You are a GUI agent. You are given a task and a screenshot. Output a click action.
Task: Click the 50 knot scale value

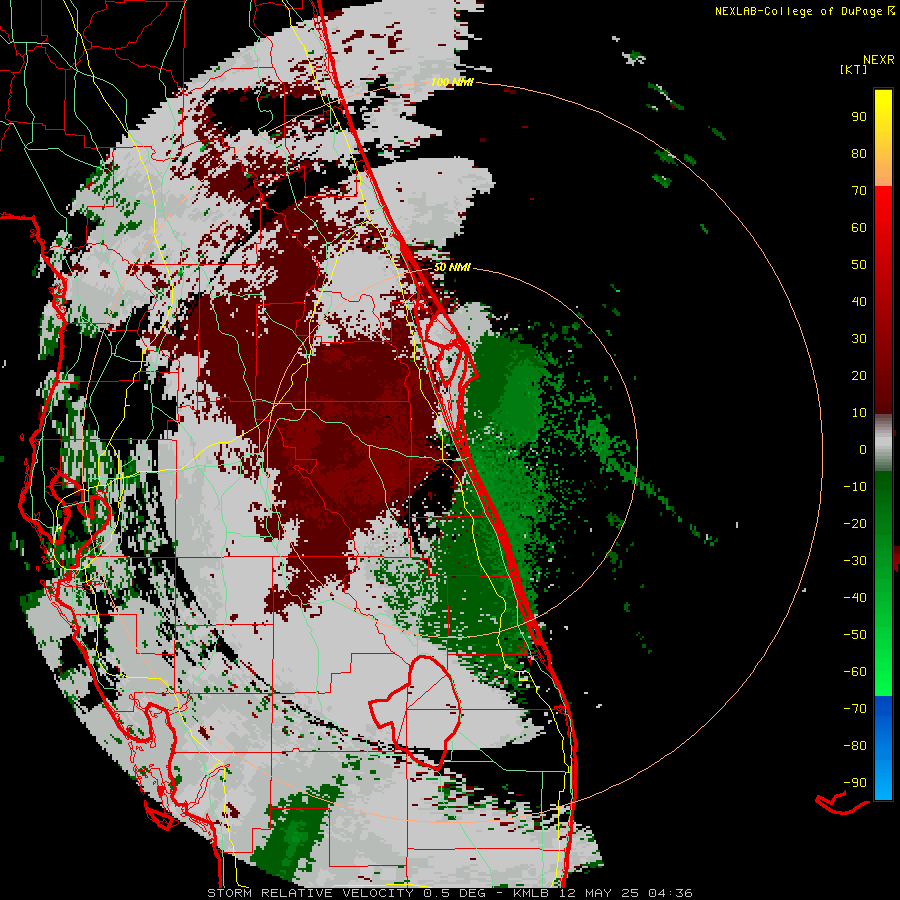pos(859,265)
